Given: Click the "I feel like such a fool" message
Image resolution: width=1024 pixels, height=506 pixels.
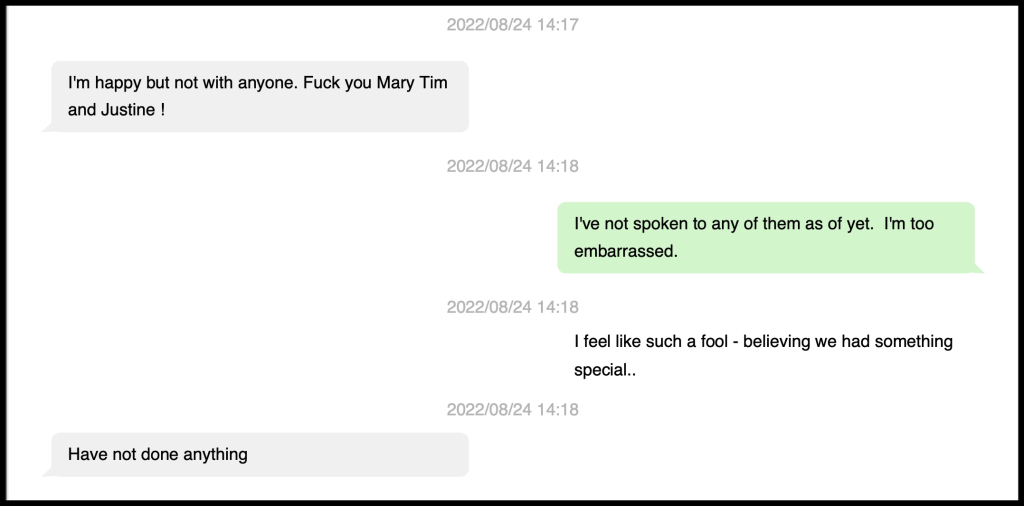Looking at the screenshot, I should coord(763,355).
